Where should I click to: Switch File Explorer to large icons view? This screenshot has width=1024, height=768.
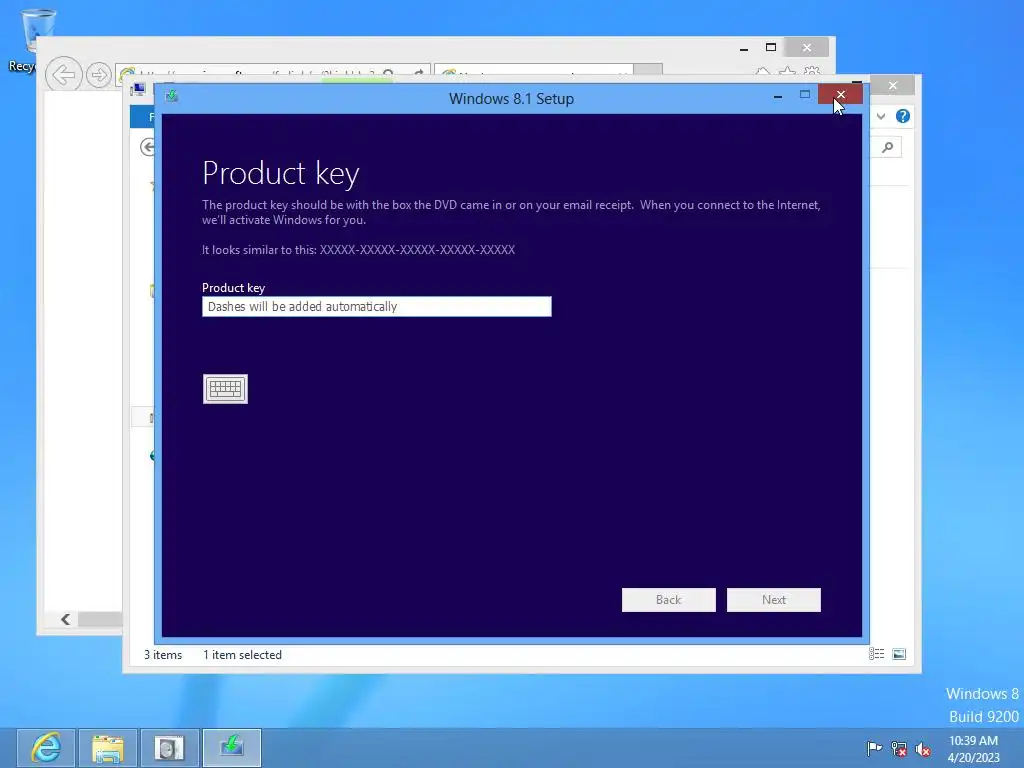tap(899, 654)
